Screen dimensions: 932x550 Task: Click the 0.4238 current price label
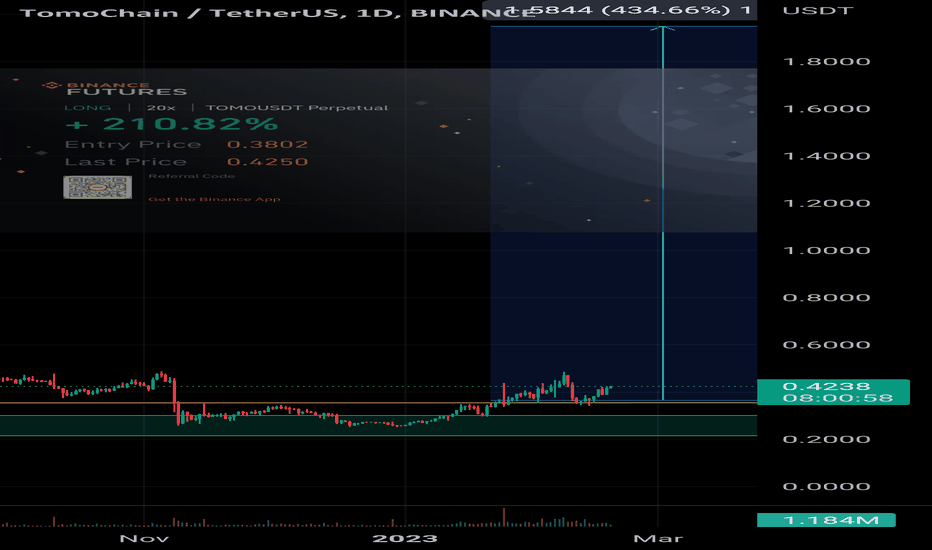click(833, 392)
